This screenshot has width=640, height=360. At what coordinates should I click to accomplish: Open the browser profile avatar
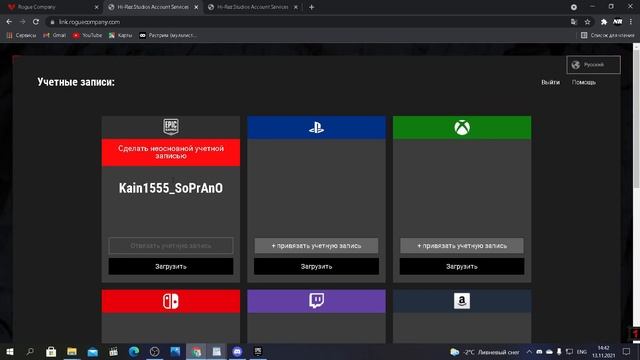tap(618, 22)
